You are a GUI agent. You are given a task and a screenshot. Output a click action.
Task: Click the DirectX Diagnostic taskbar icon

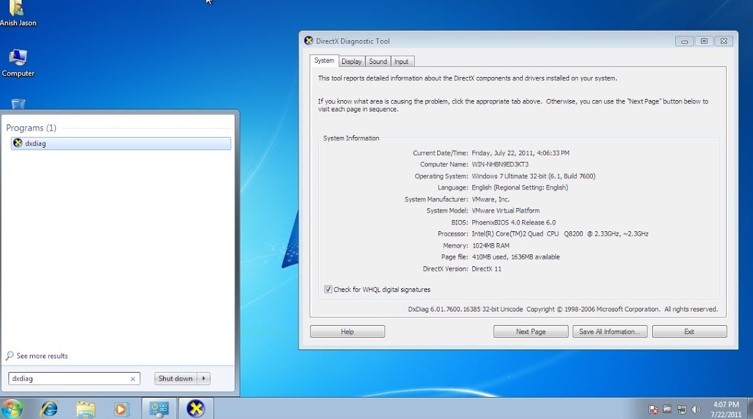point(195,409)
